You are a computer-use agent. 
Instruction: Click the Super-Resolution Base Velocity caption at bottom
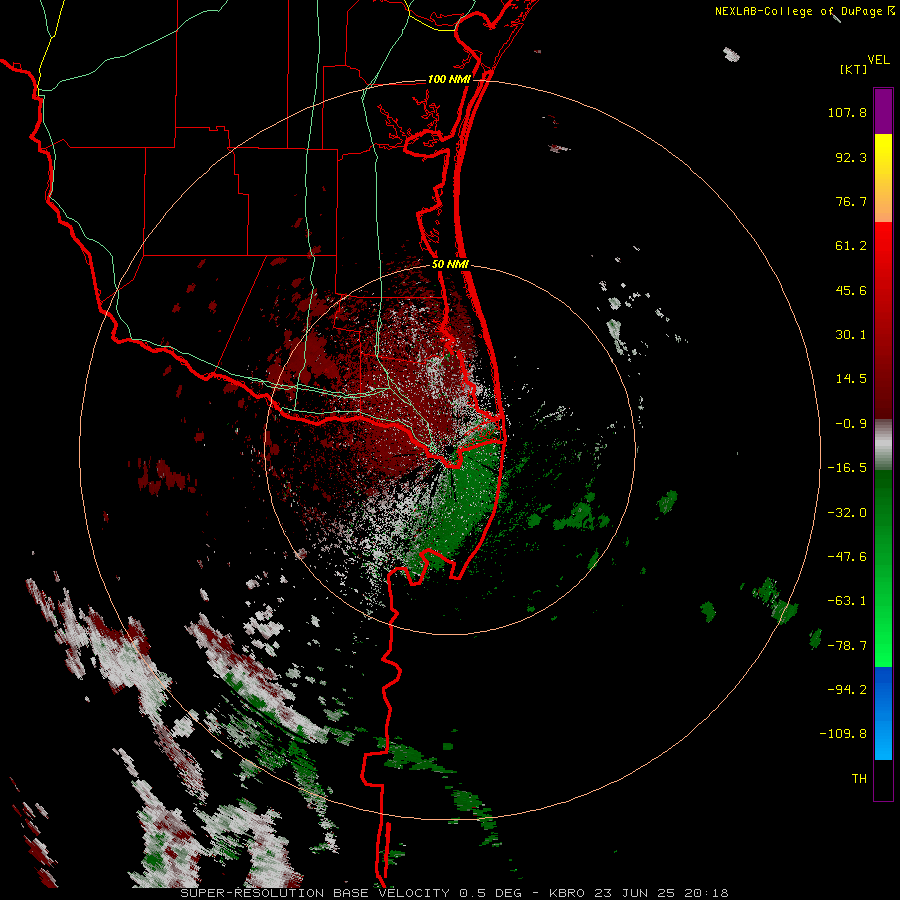tap(455, 893)
